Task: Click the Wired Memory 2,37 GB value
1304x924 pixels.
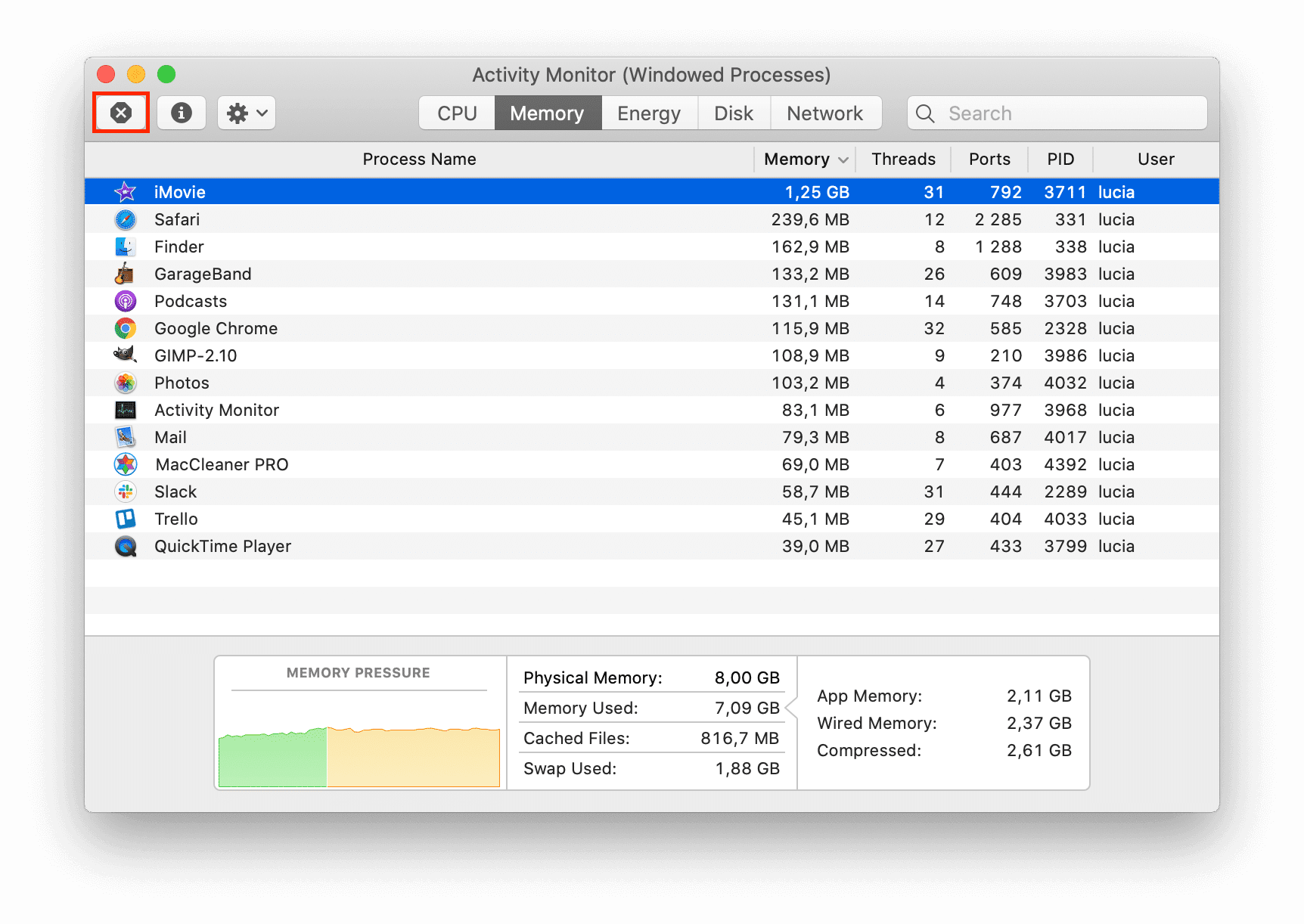Action: [1039, 723]
